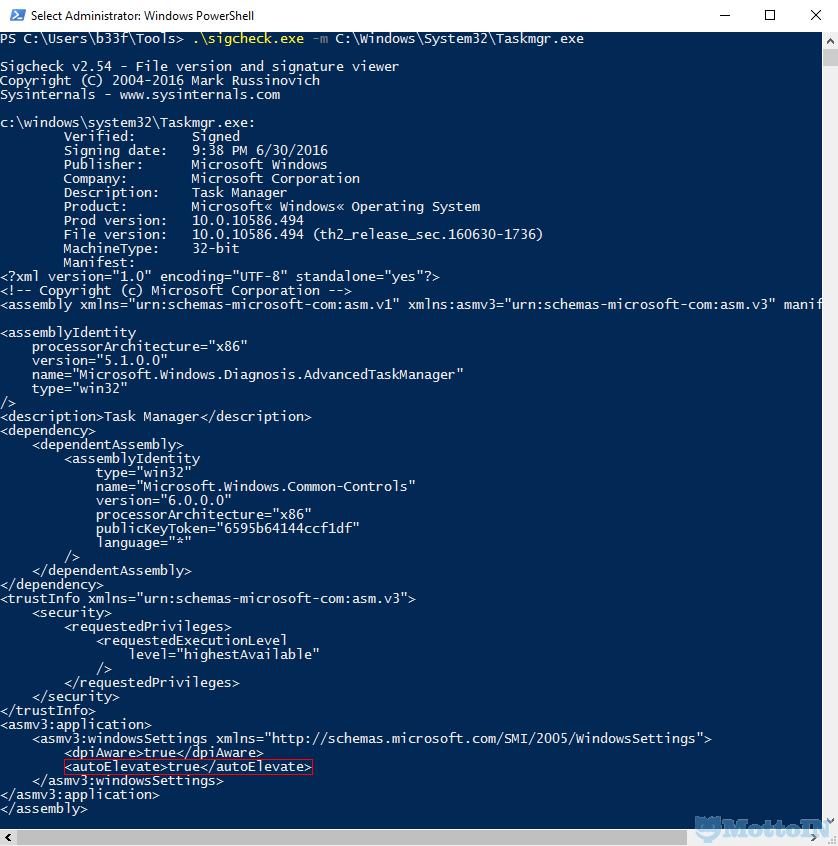Click the 'Verified: Signed' line
Screen dimensions: 838x846
coord(152,137)
